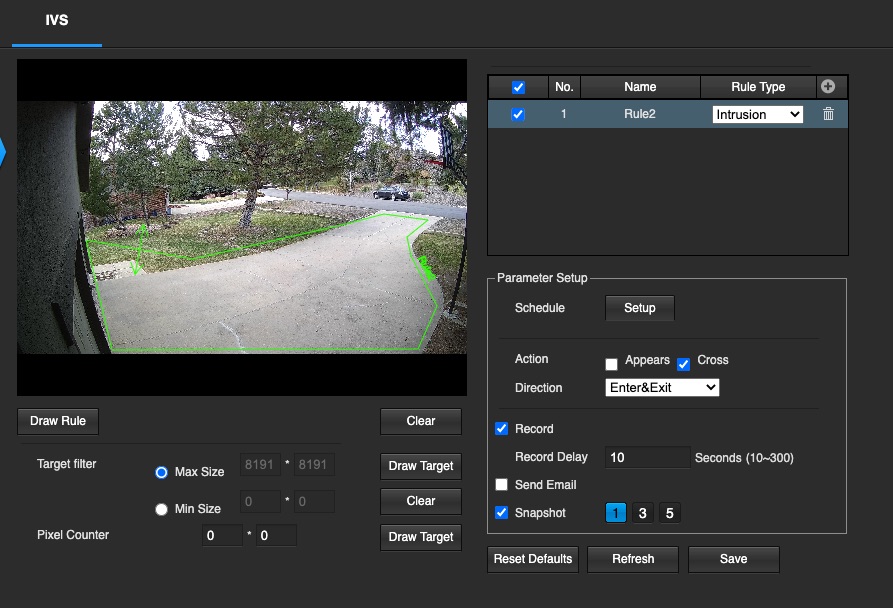The height and width of the screenshot is (608, 893).
Task: Toggle the select-all checkbox in the rule table header
Action: 518,87
